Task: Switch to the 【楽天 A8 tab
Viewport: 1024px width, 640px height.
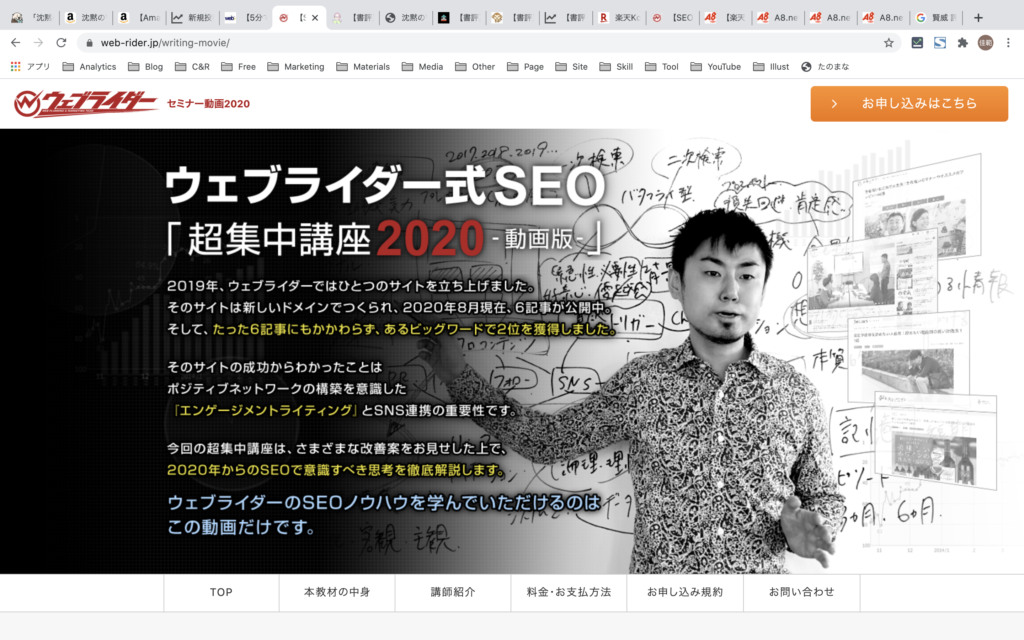Action: (x=725, y=18)
